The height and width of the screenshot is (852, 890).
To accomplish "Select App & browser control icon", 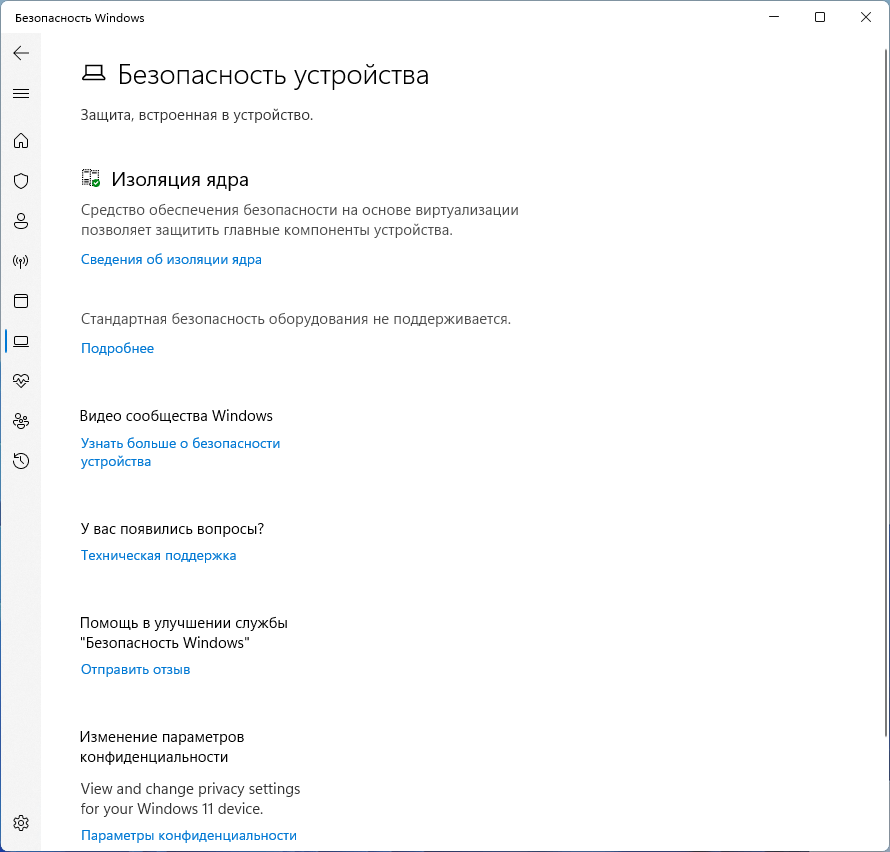I will click(21, 301).
